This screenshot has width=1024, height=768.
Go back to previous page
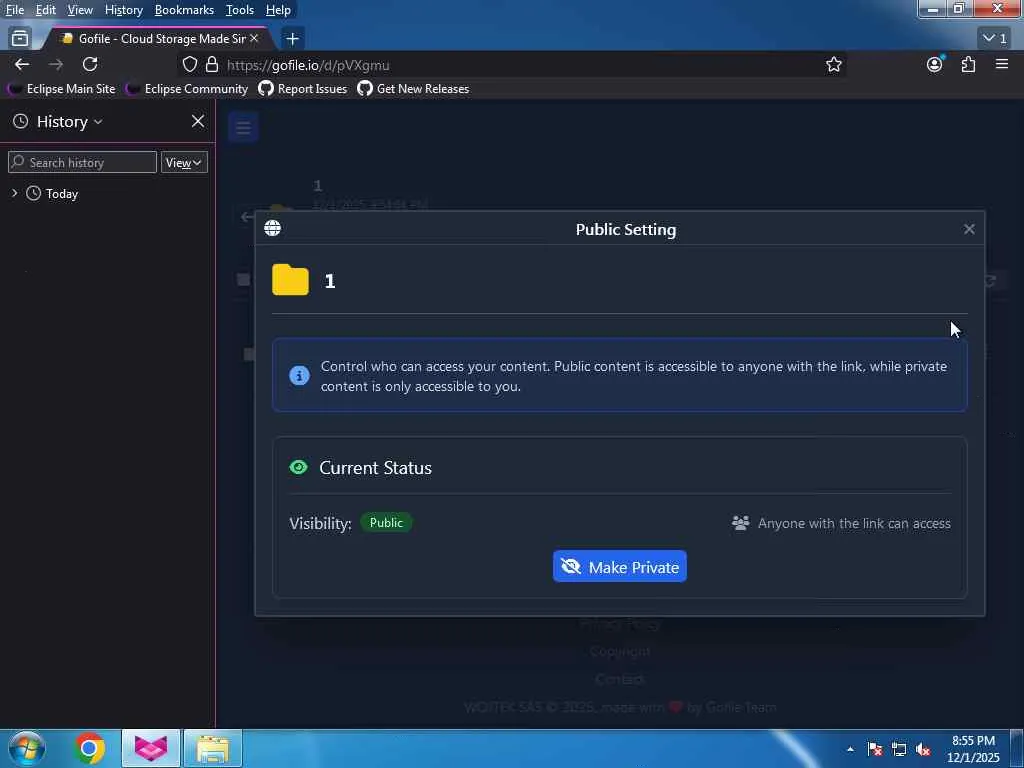22,65
